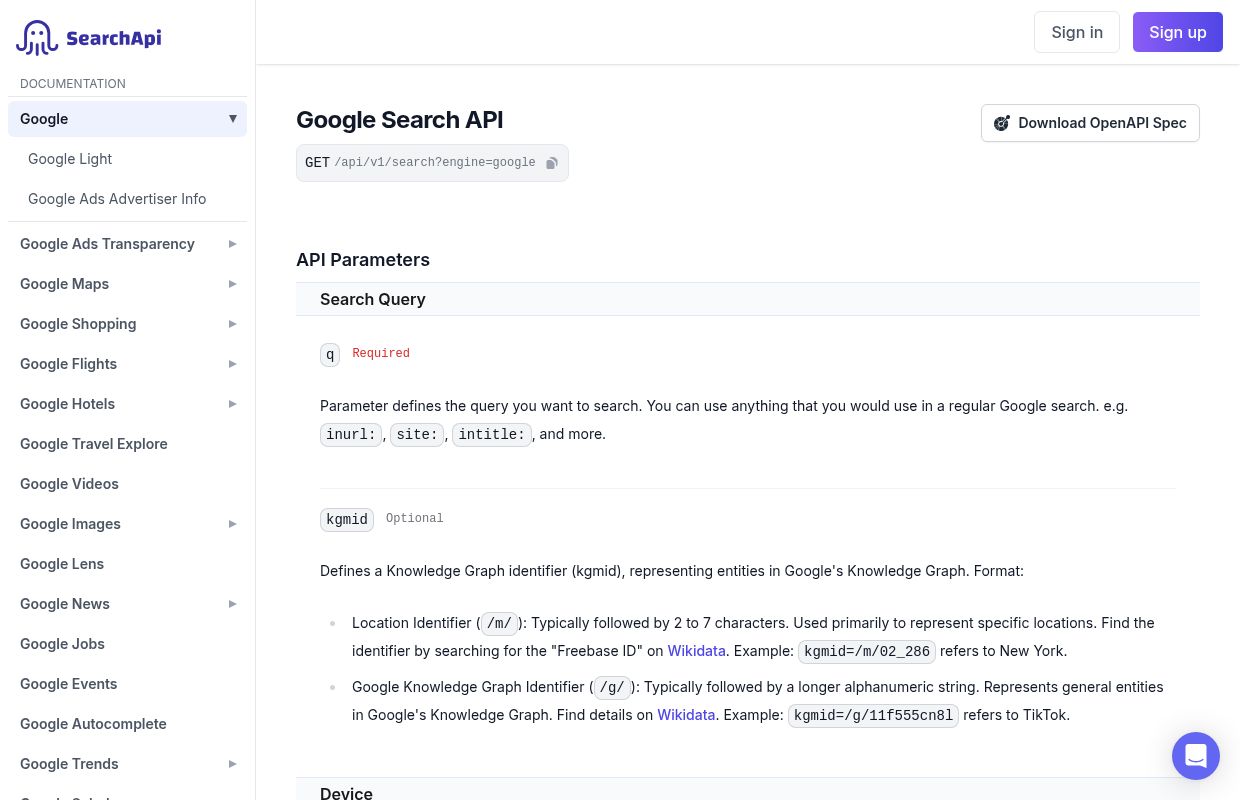The height and width of the screenshot is (800, 1240).
Task: Click the inurl: code snippet
Action: pos(351,435)
